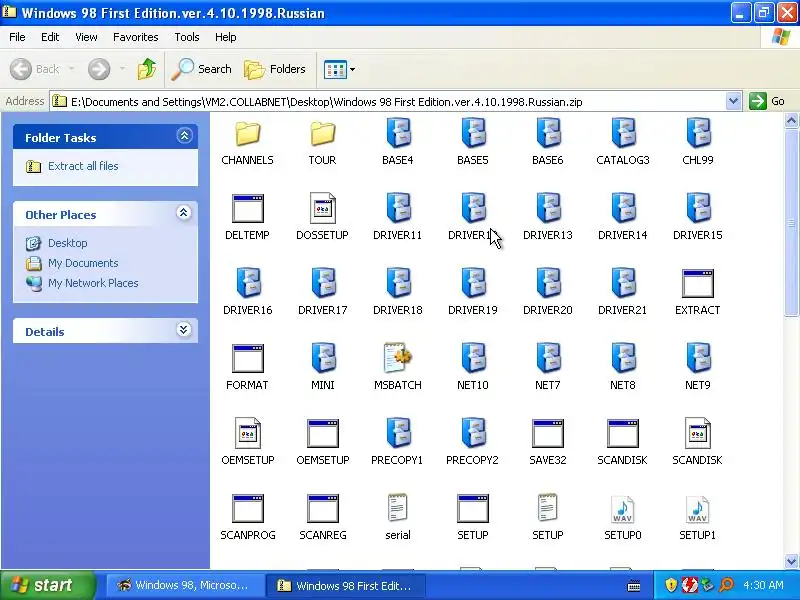The image size is (800, 600).
Task: Open the Favorites menu
Action: pos(136,37)
